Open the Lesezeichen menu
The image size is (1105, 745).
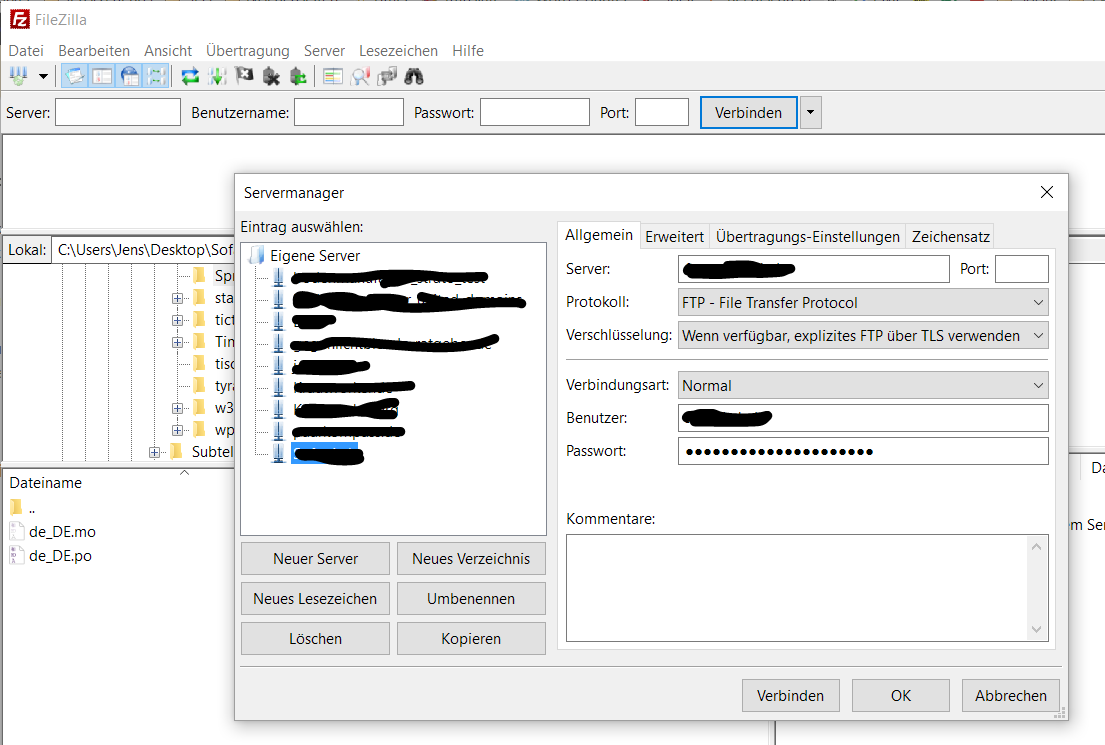coord(398,51)
